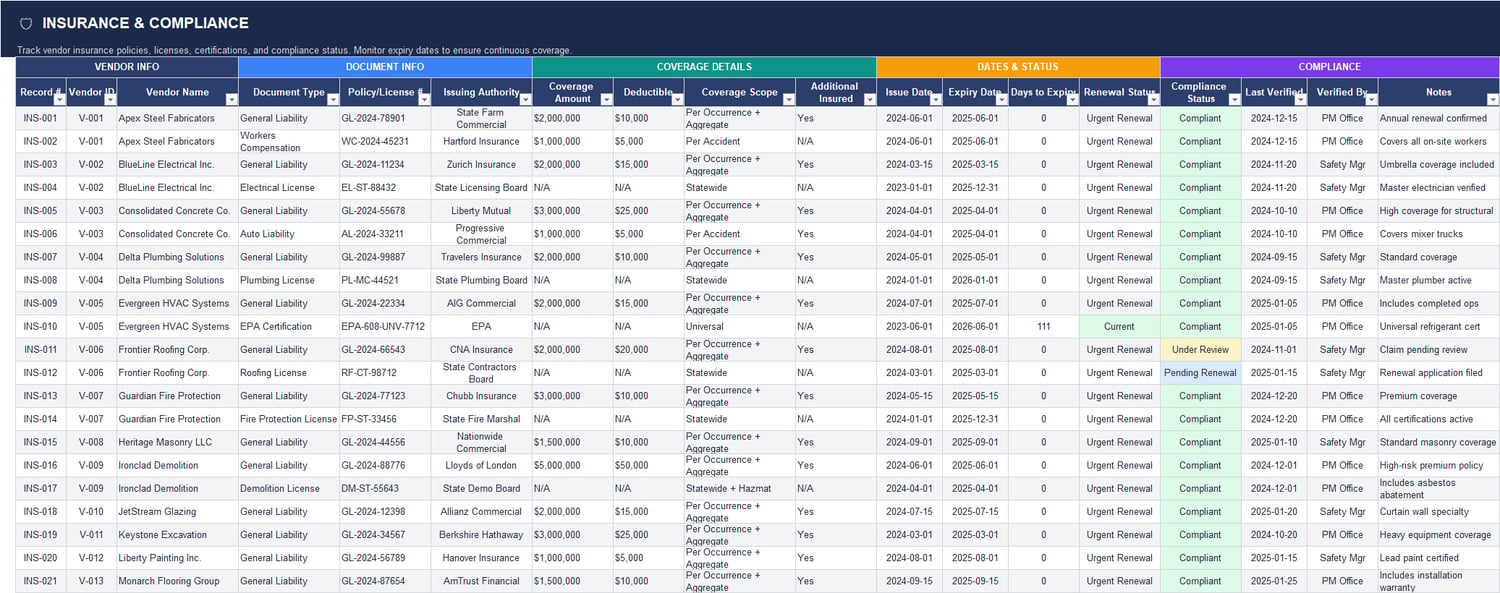This screenshot has width=1500, height=593.
Task: Click the Allianz Commercial issuing authority
Action: coord(481,511)
